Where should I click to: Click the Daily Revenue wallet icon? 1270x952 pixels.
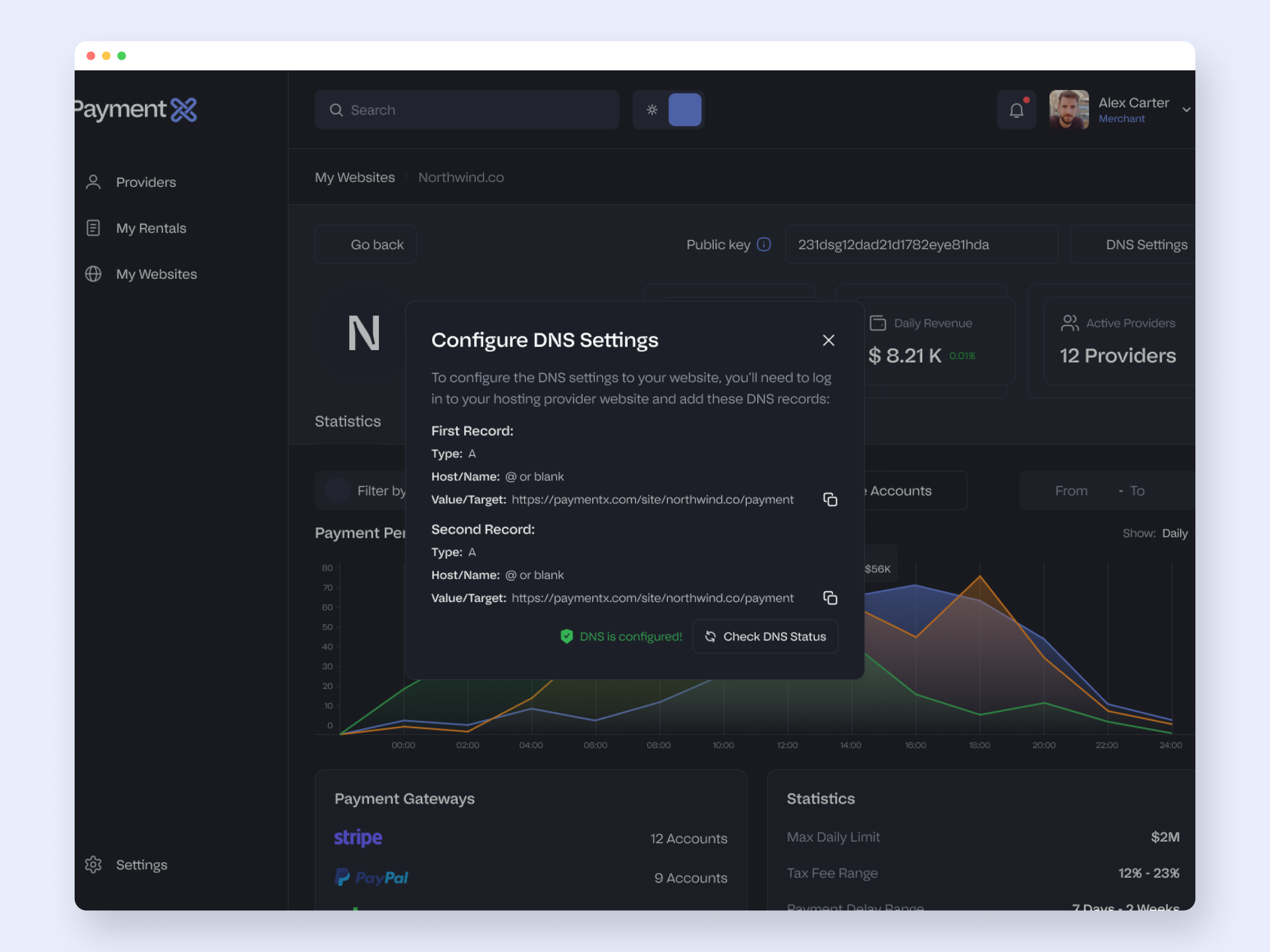pyautogui.click(x=877, y=323)
